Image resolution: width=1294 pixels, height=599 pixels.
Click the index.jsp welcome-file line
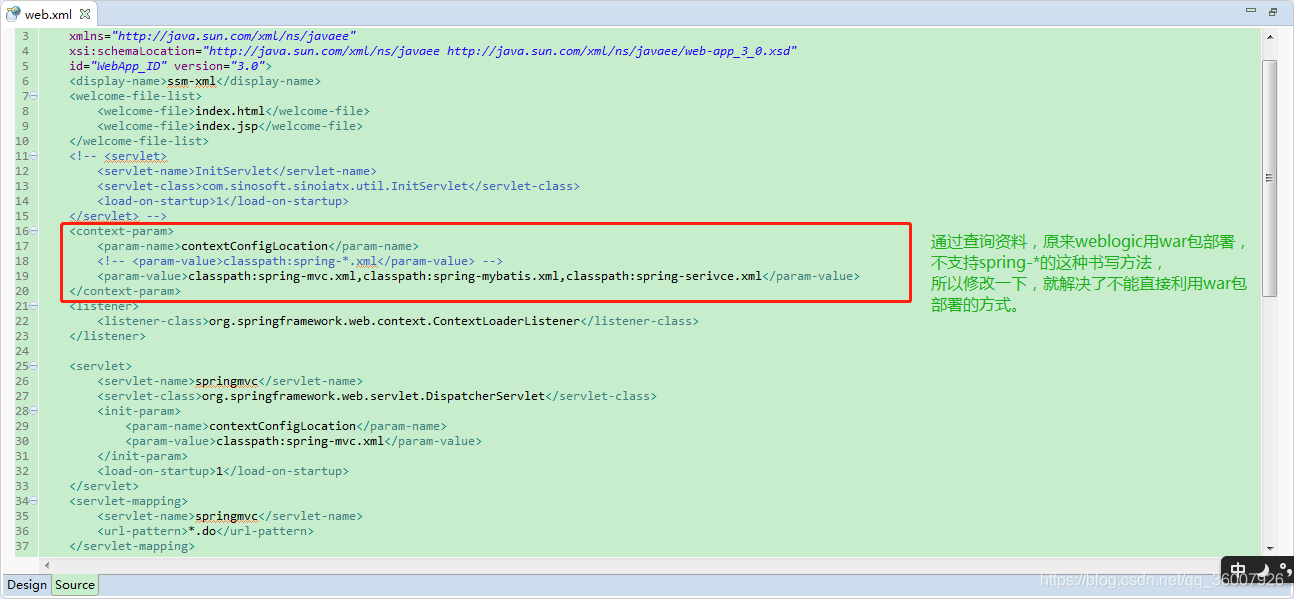229,126
